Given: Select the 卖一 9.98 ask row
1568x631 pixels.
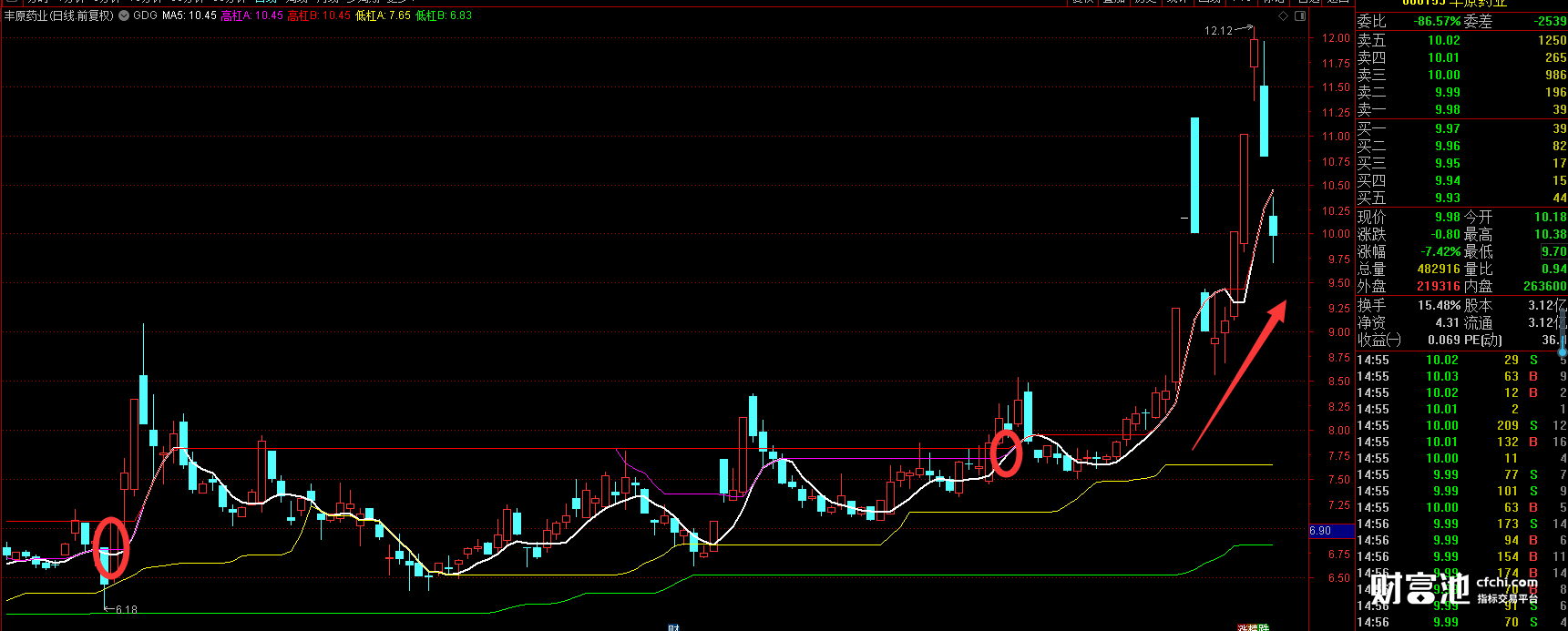Looking at the screenshot, I should [1461, 109].
